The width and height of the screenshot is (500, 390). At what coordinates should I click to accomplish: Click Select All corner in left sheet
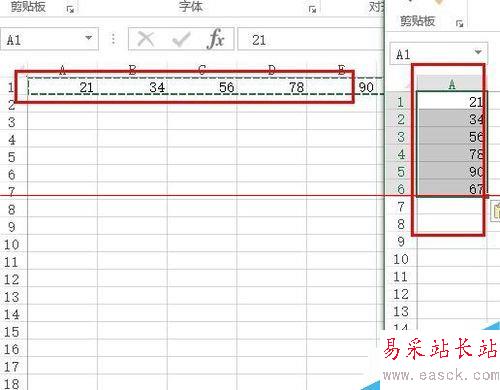pyautogui.click(x=13, y=70)
